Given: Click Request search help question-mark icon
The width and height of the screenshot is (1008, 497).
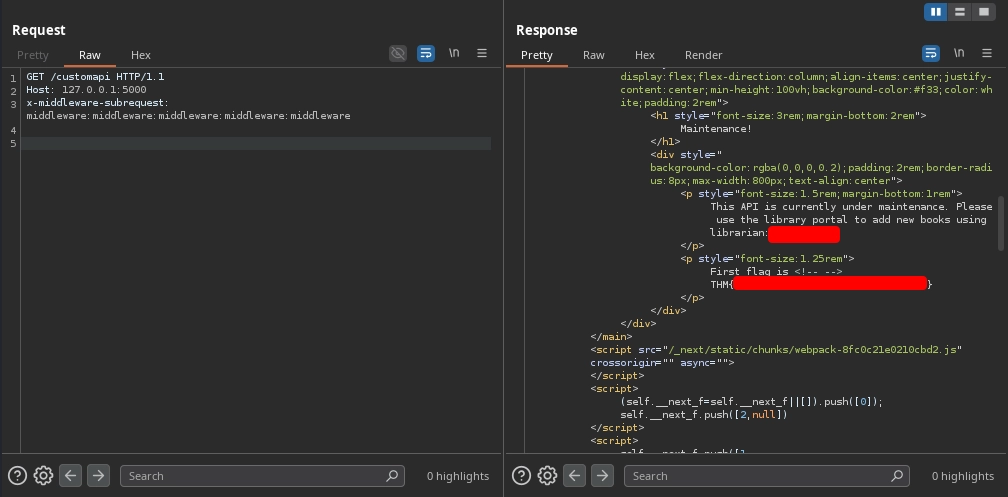Looking at the screenshot, I should tap(17, 476).
